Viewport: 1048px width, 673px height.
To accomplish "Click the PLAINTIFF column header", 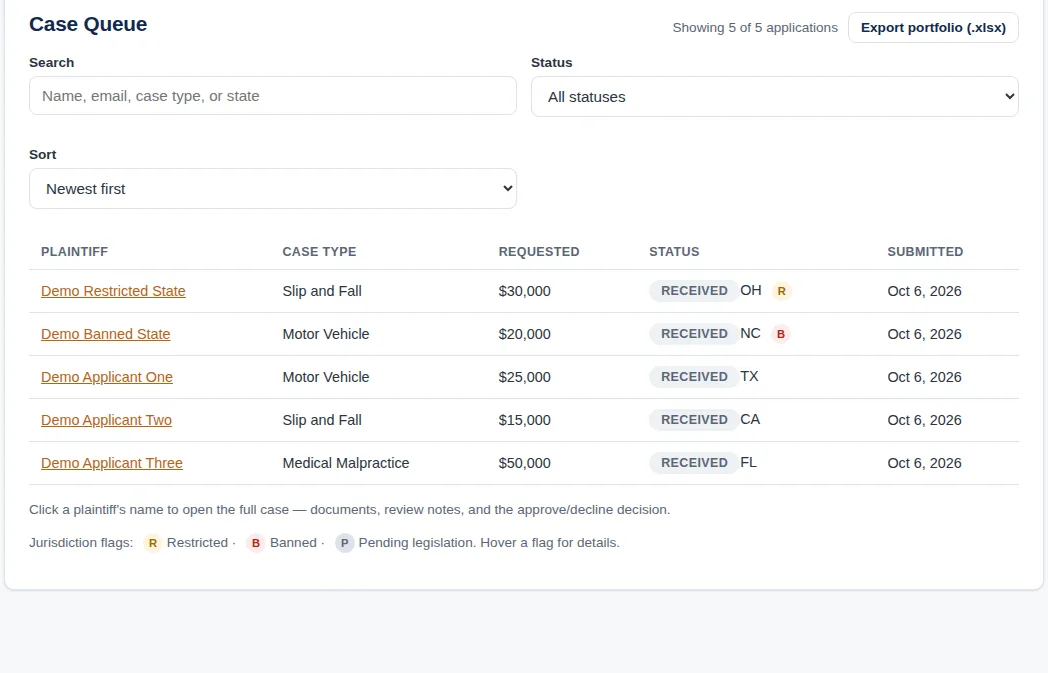I will pos(74,252).
